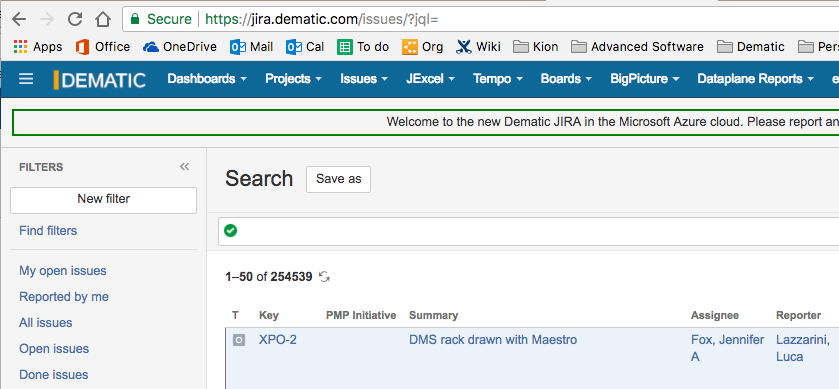Collapse the Filters panel with double chevron
Viewport: 839px width, 389px height.
[185, 166]
